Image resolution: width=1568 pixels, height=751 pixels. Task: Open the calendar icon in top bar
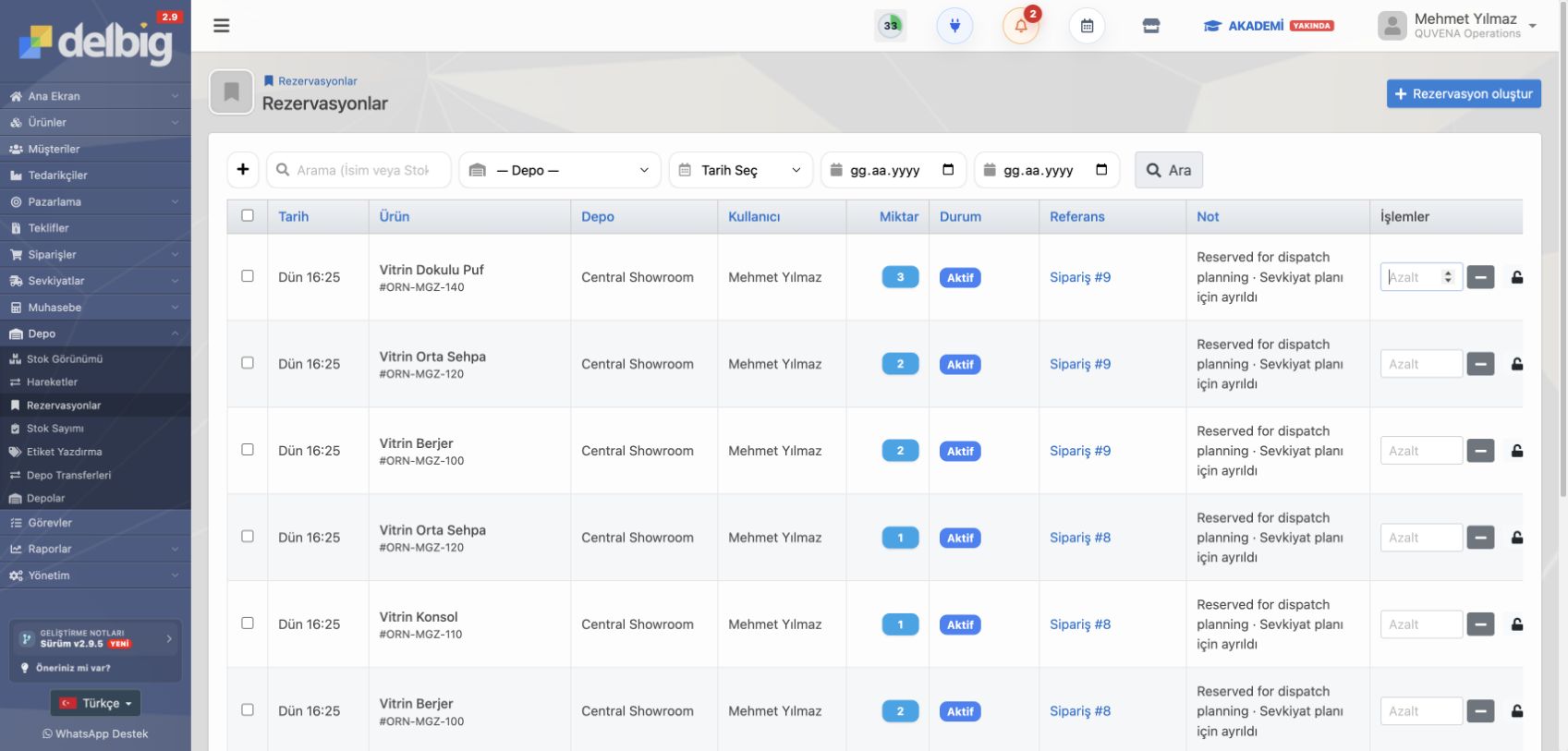click(1087, 26)
